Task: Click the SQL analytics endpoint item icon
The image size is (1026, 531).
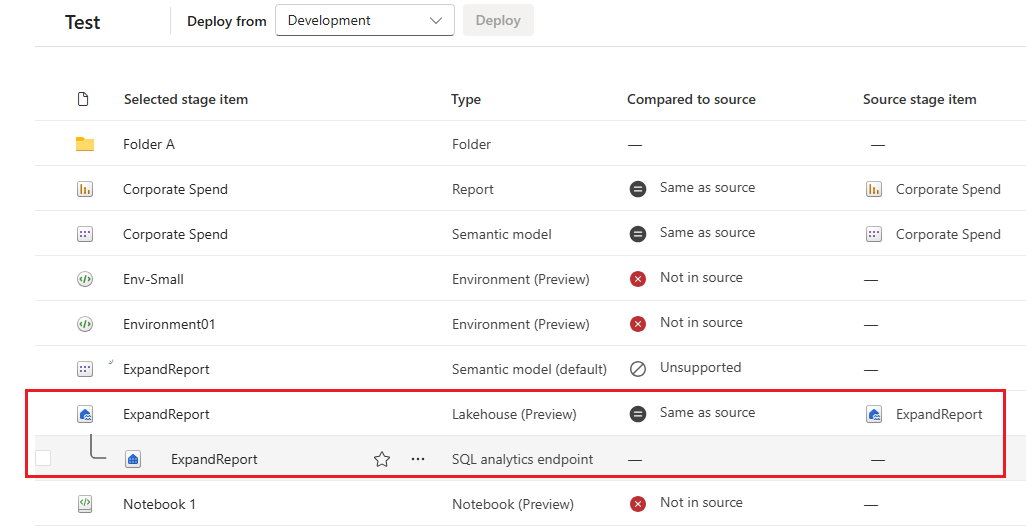Action: pos(133,459)
